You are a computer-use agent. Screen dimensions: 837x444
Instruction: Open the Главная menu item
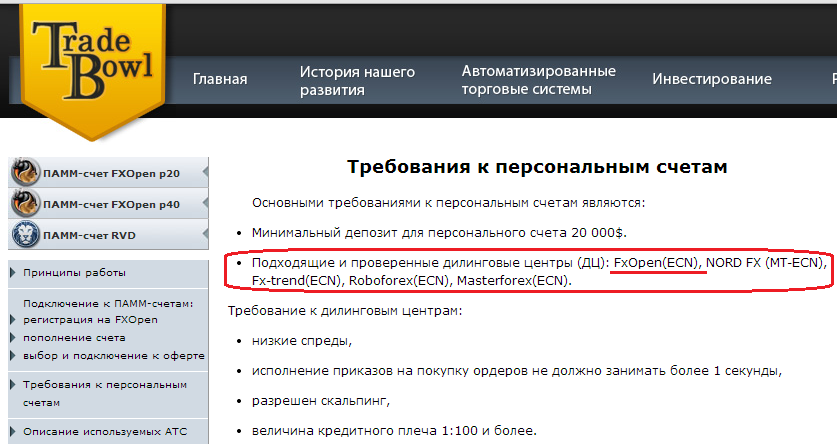220,80
